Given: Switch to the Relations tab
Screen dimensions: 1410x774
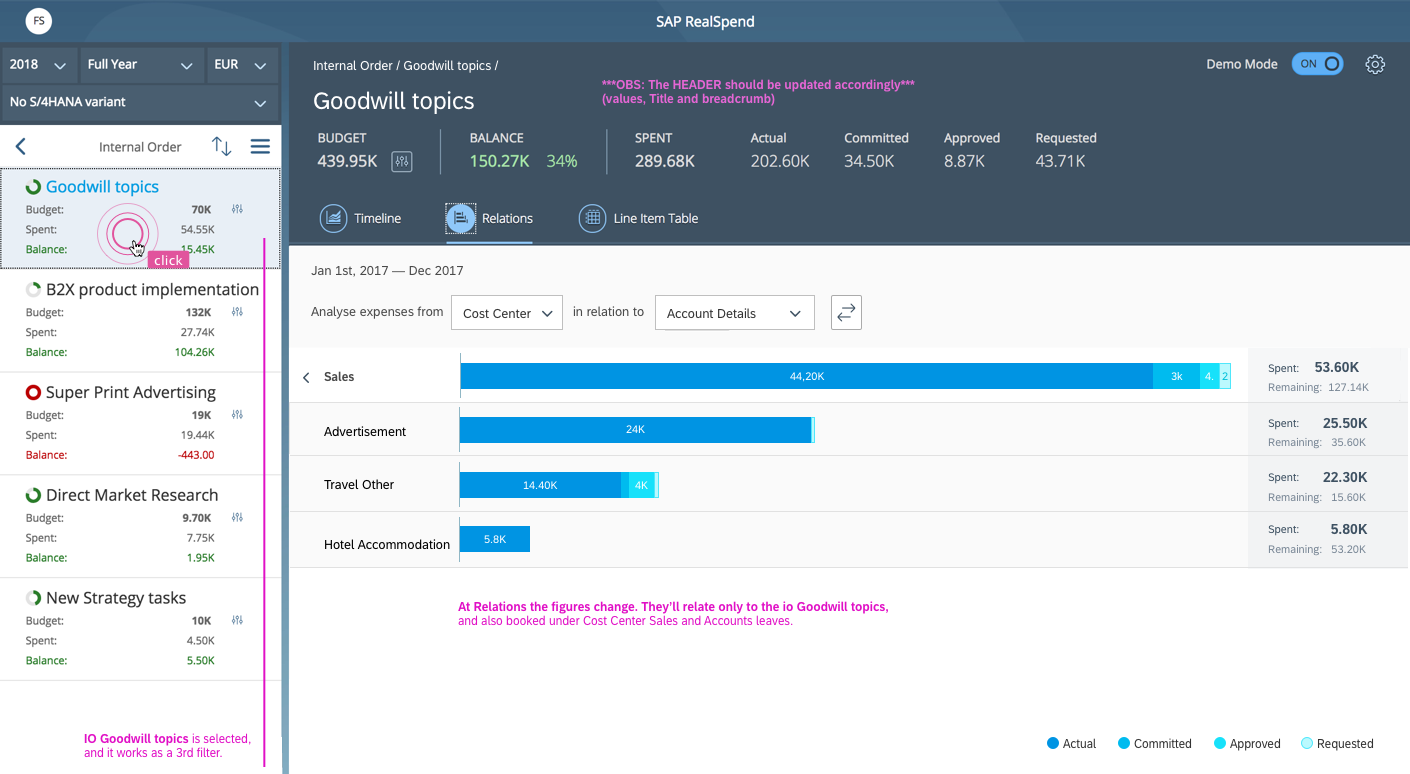Looking at the screenshot, I should click(490, 218).
